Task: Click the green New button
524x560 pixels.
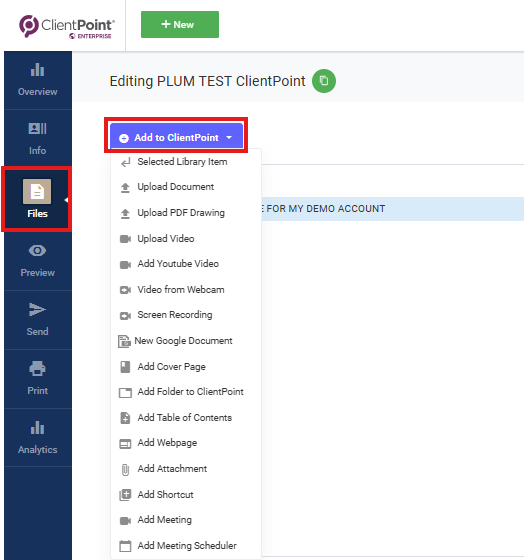Action: (180, 24)
